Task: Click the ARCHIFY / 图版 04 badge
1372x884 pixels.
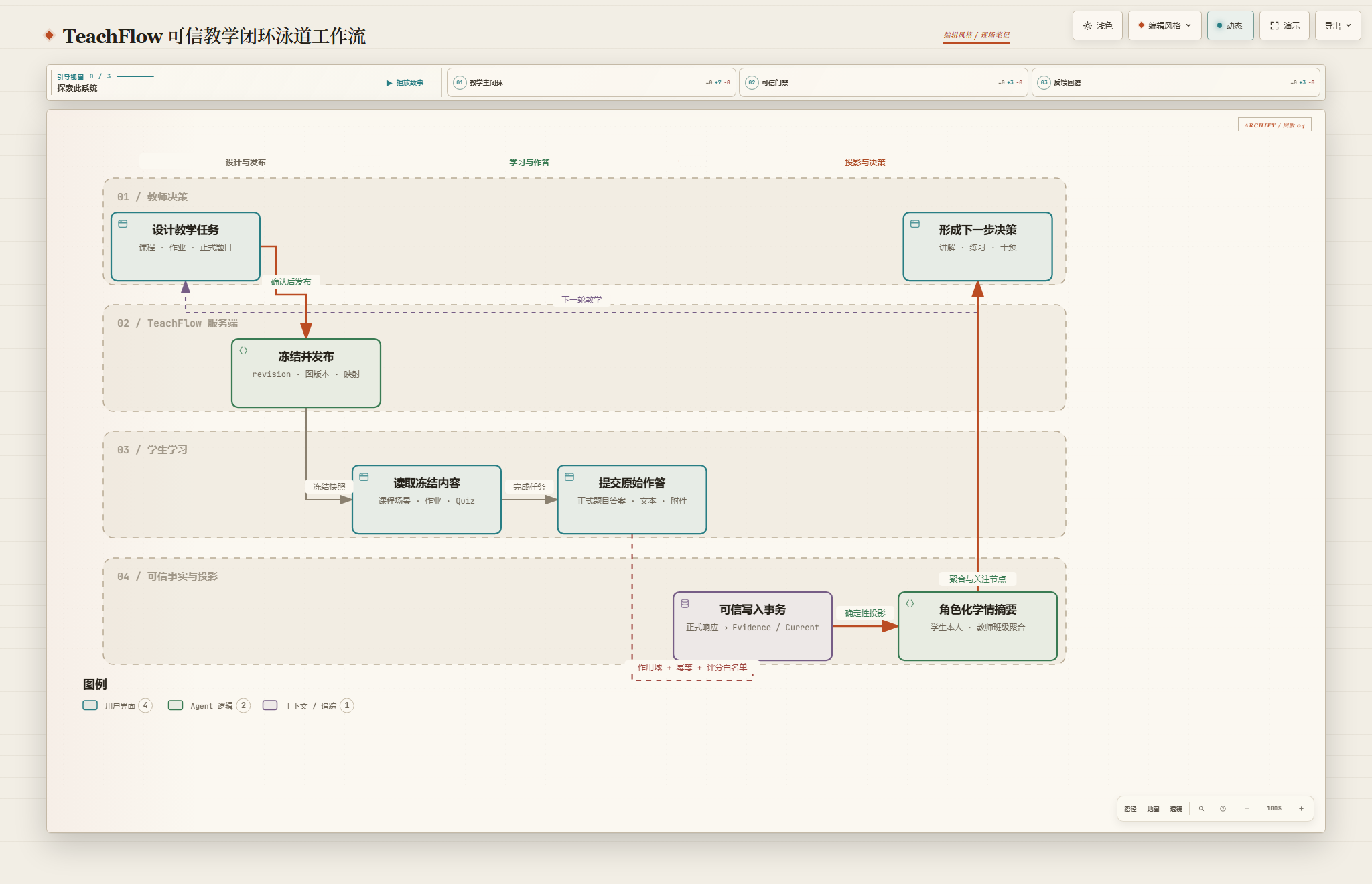Action: pos(1274,125)
